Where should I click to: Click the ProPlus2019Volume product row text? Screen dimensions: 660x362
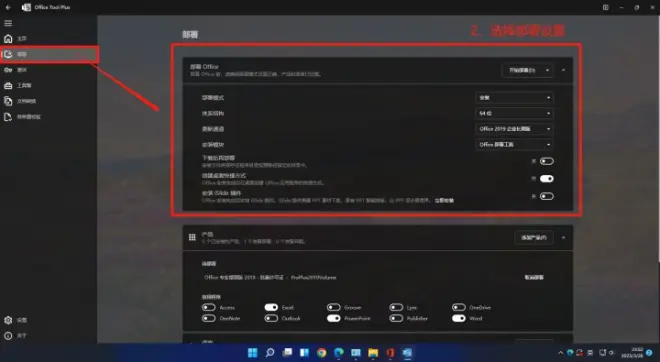270,277
